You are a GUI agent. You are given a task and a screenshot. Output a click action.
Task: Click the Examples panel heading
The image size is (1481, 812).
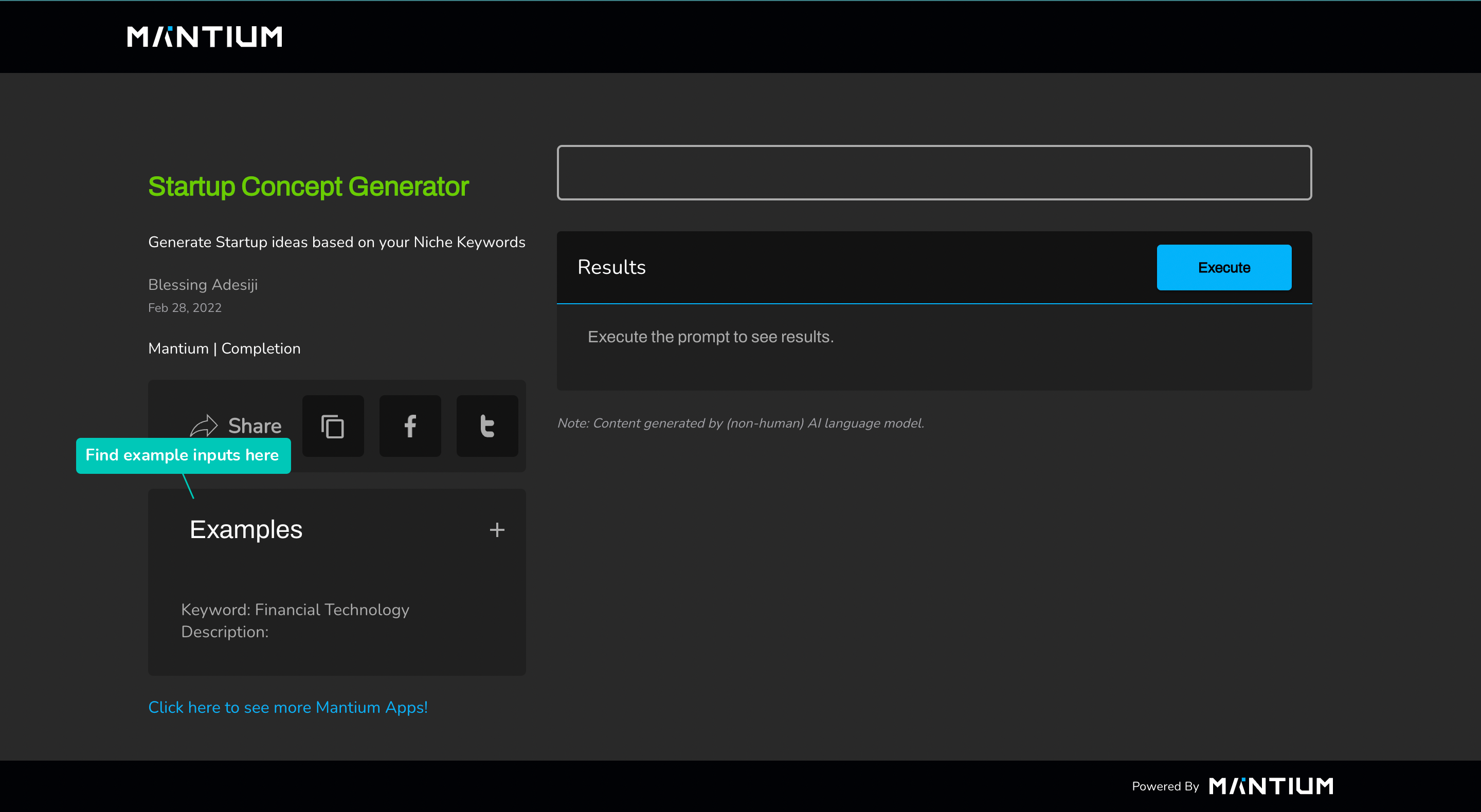coord(245,529)
